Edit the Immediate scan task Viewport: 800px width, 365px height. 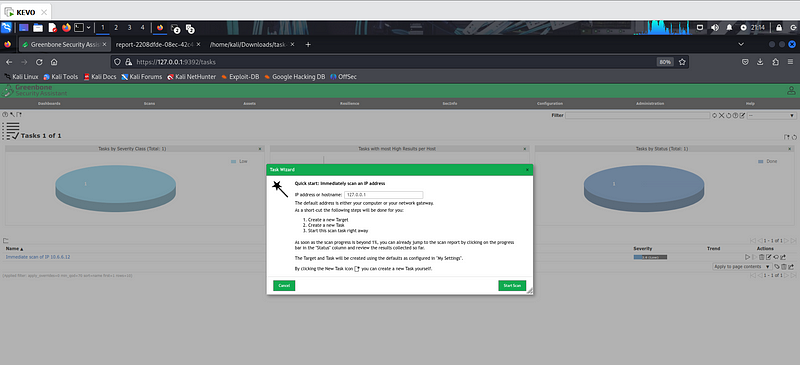coord(769,257)
